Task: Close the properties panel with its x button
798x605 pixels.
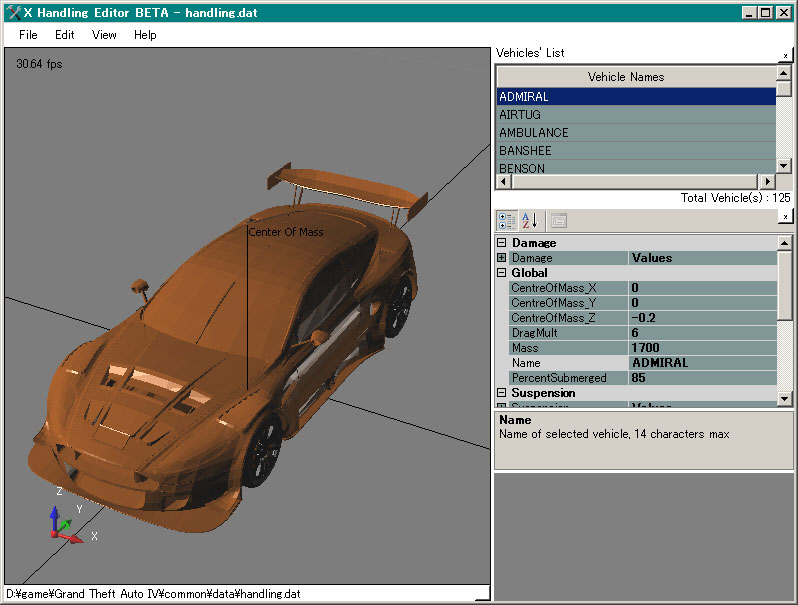Action: (x=785, y=216)
